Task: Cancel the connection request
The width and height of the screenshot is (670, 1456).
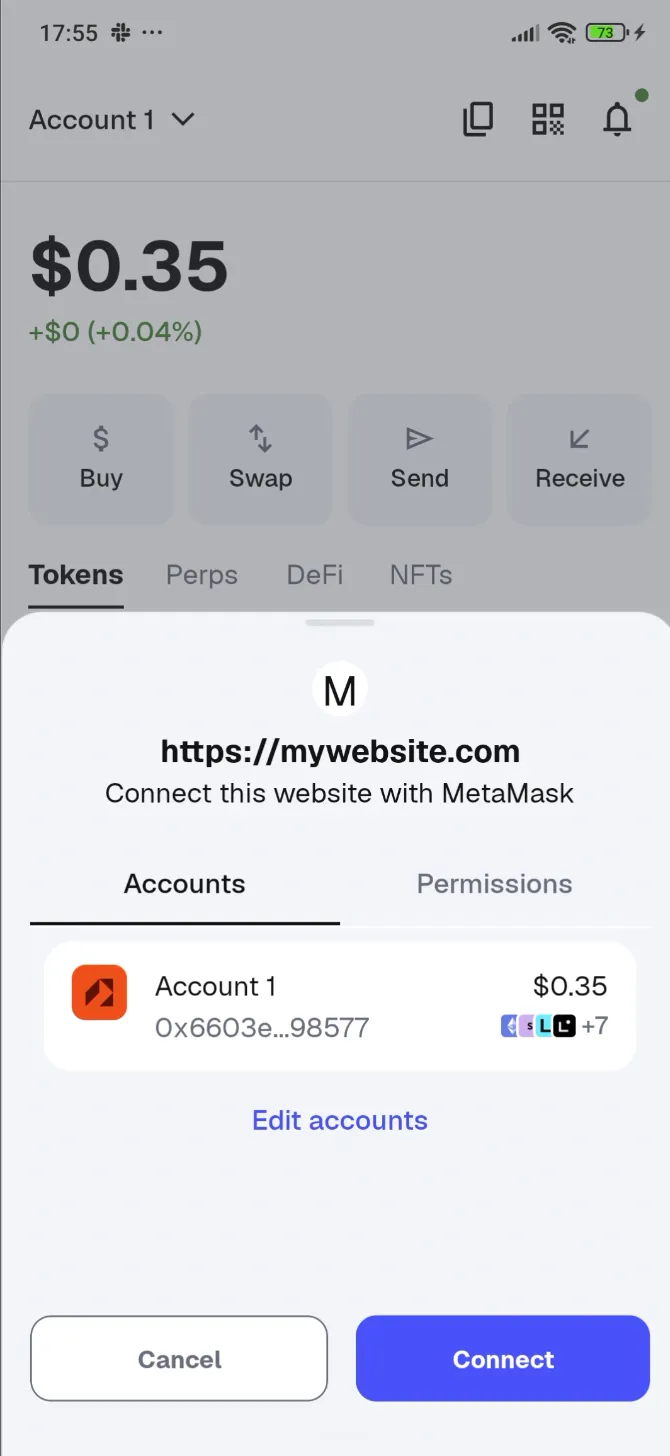Action: (178, 1358)
